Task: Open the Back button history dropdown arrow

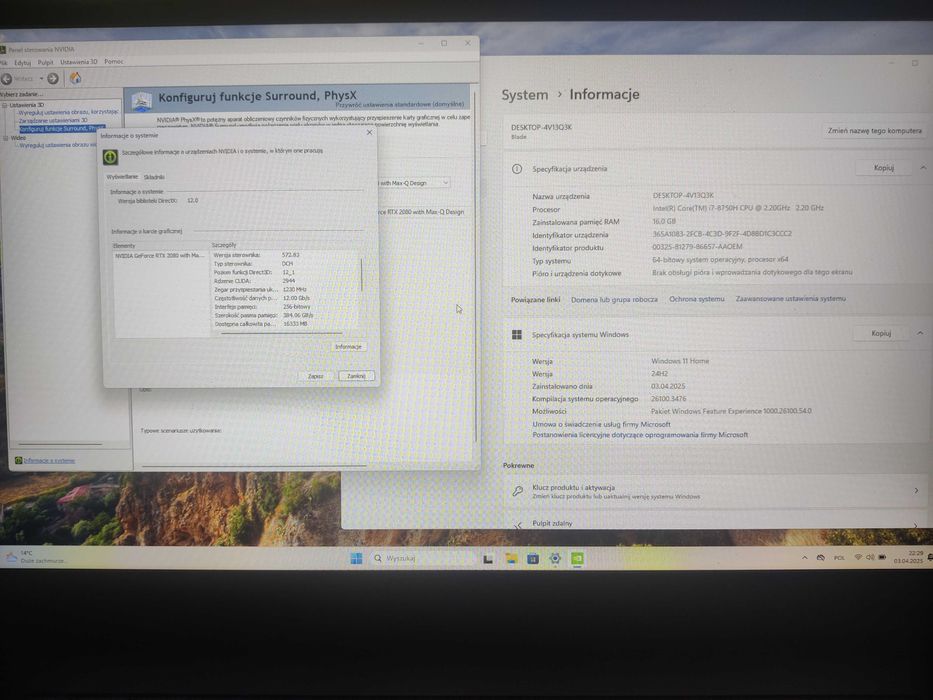Action: coord(41,79)
